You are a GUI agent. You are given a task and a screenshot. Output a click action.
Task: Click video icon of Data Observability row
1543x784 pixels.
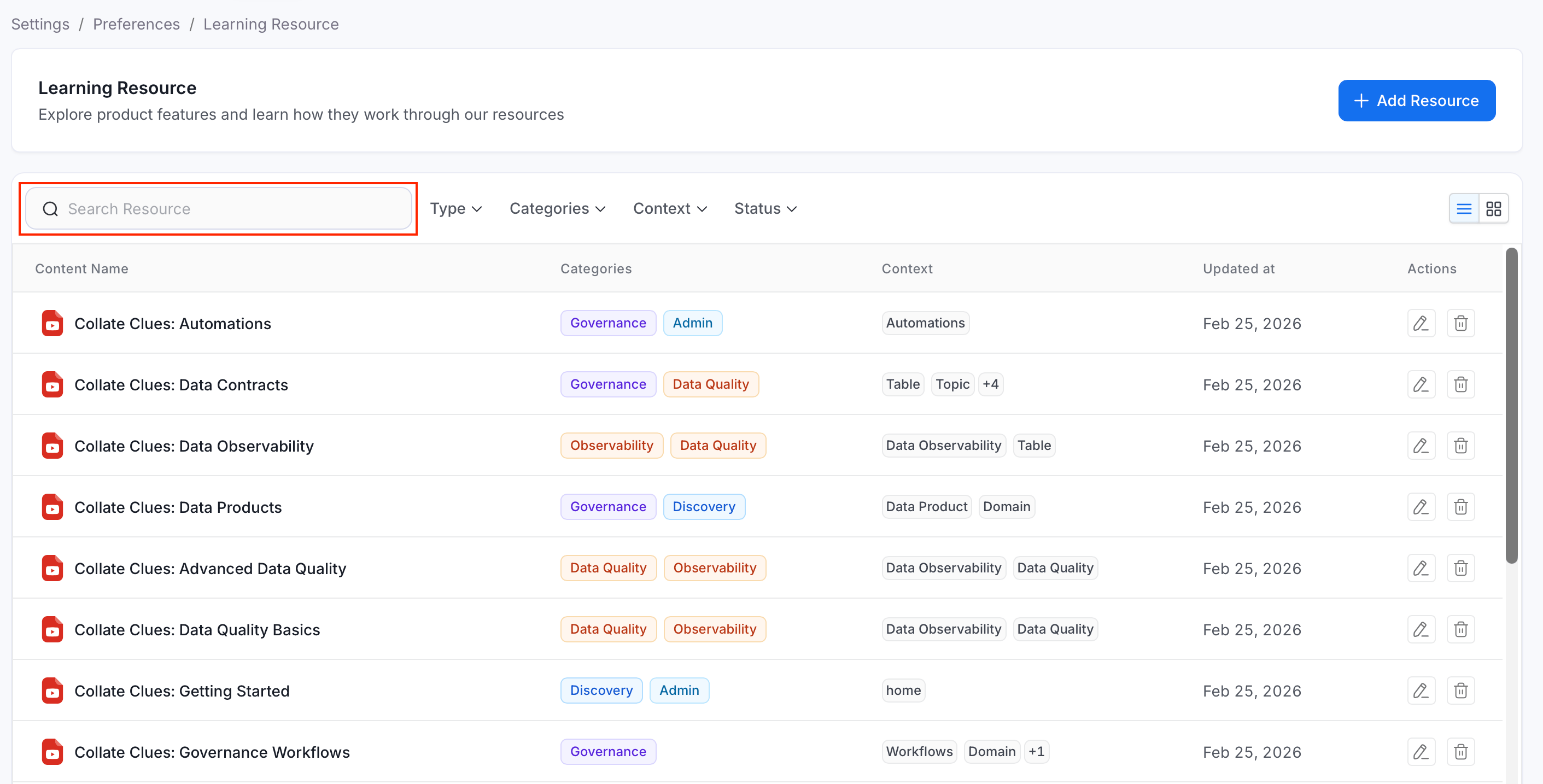point(52,446)
